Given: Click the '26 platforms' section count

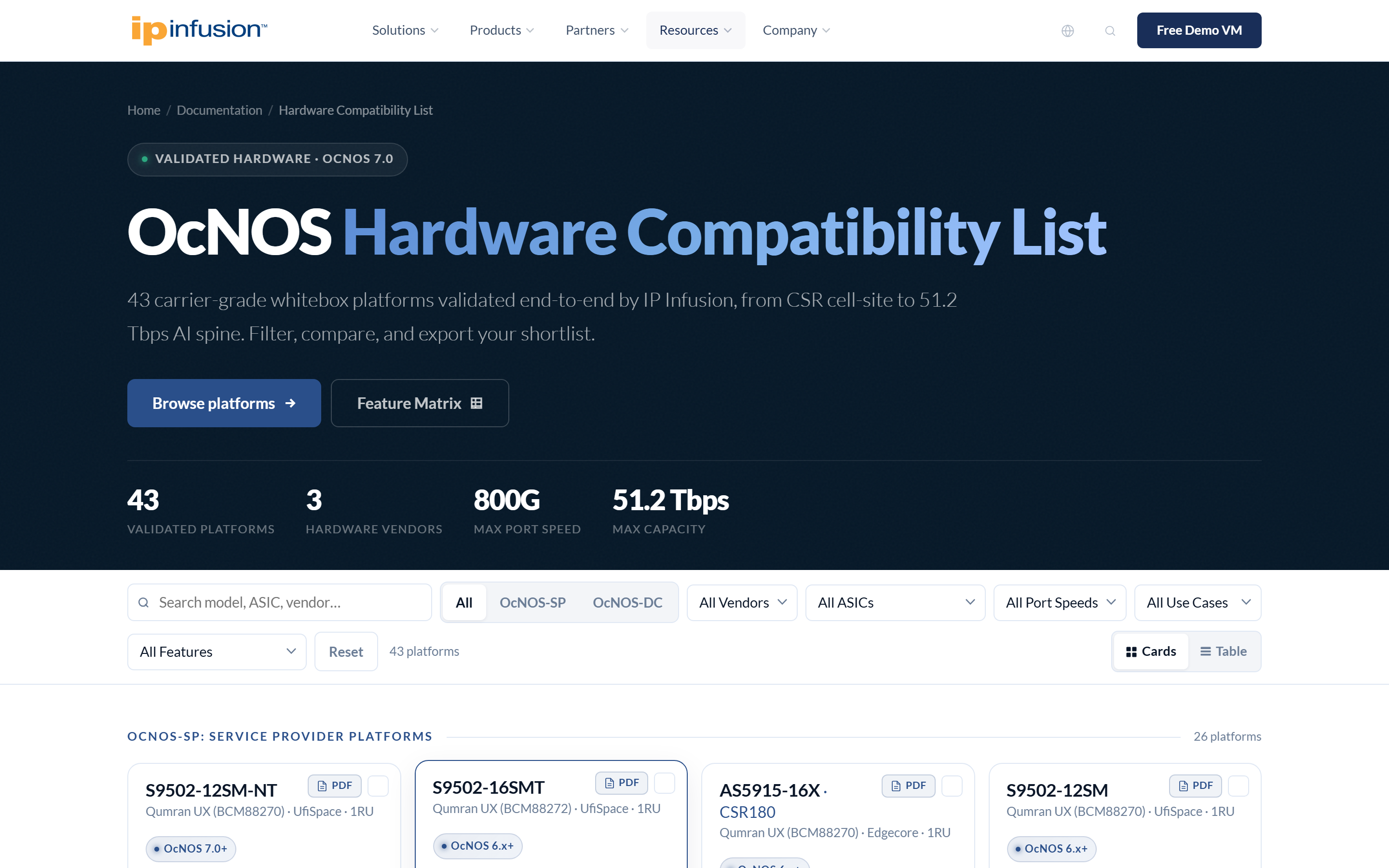Looking at the screenshot, I should point(1227,736).
